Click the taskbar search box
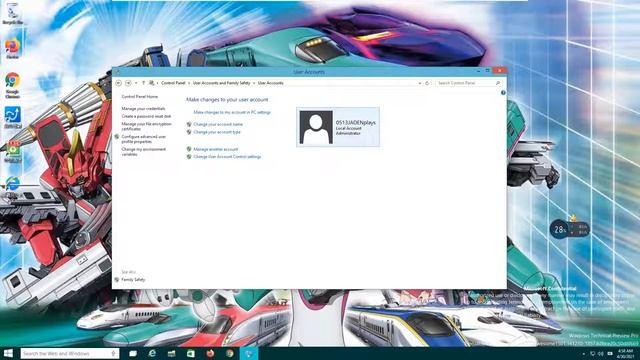 70,353
